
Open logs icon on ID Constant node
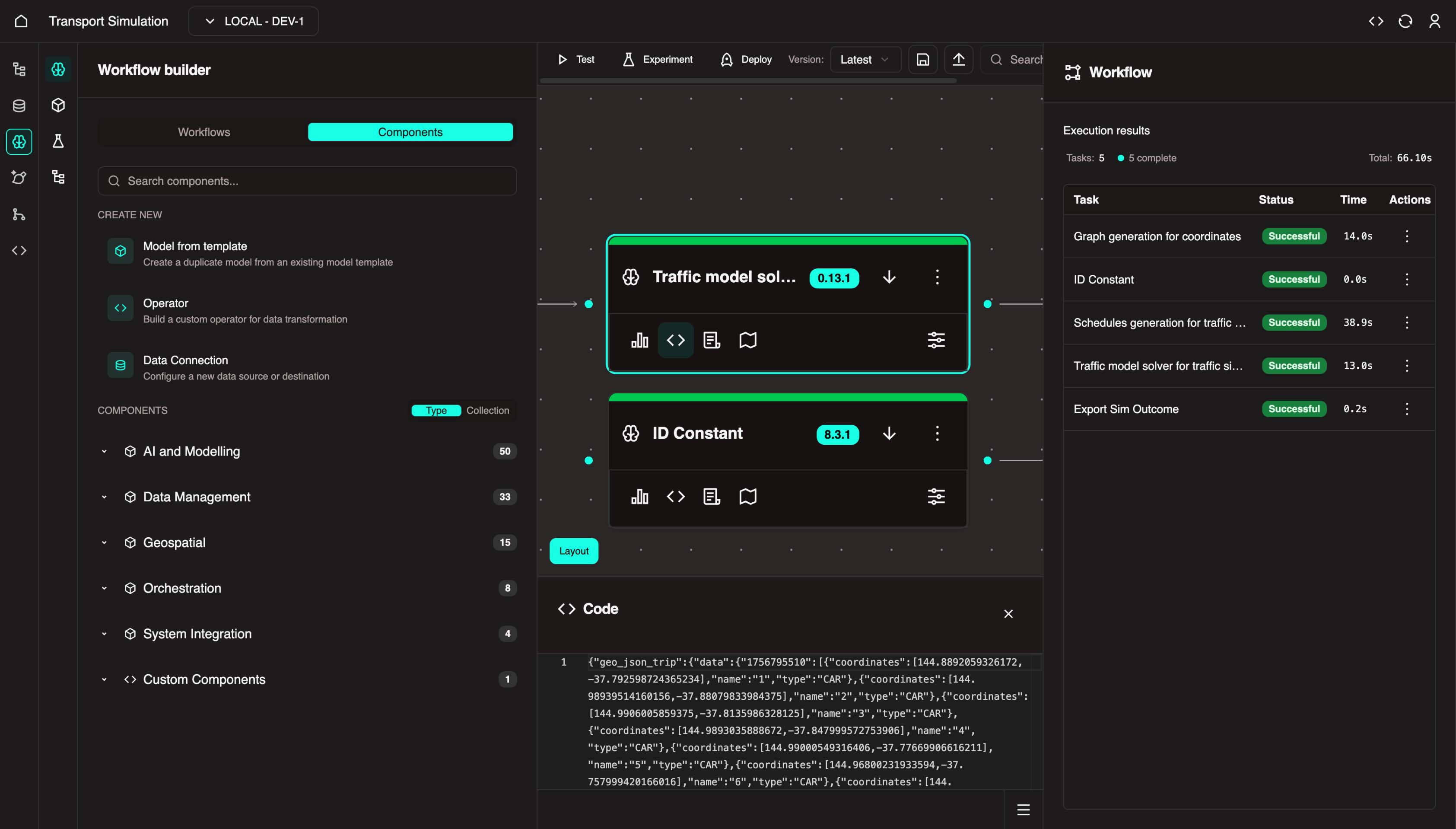pyautogui.click(x=711, y=497)
